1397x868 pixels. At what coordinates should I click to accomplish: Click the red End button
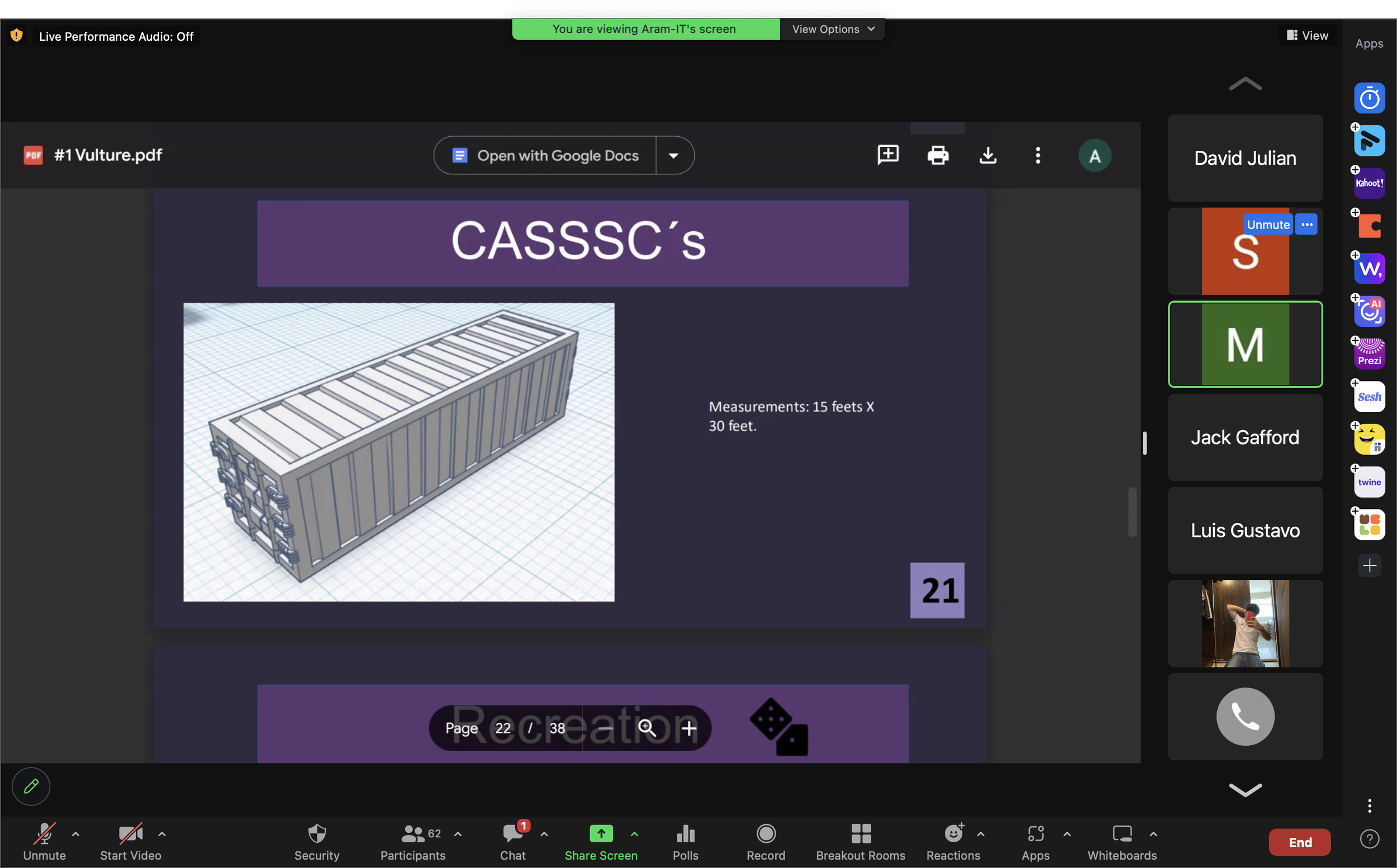click(1299, 842)
